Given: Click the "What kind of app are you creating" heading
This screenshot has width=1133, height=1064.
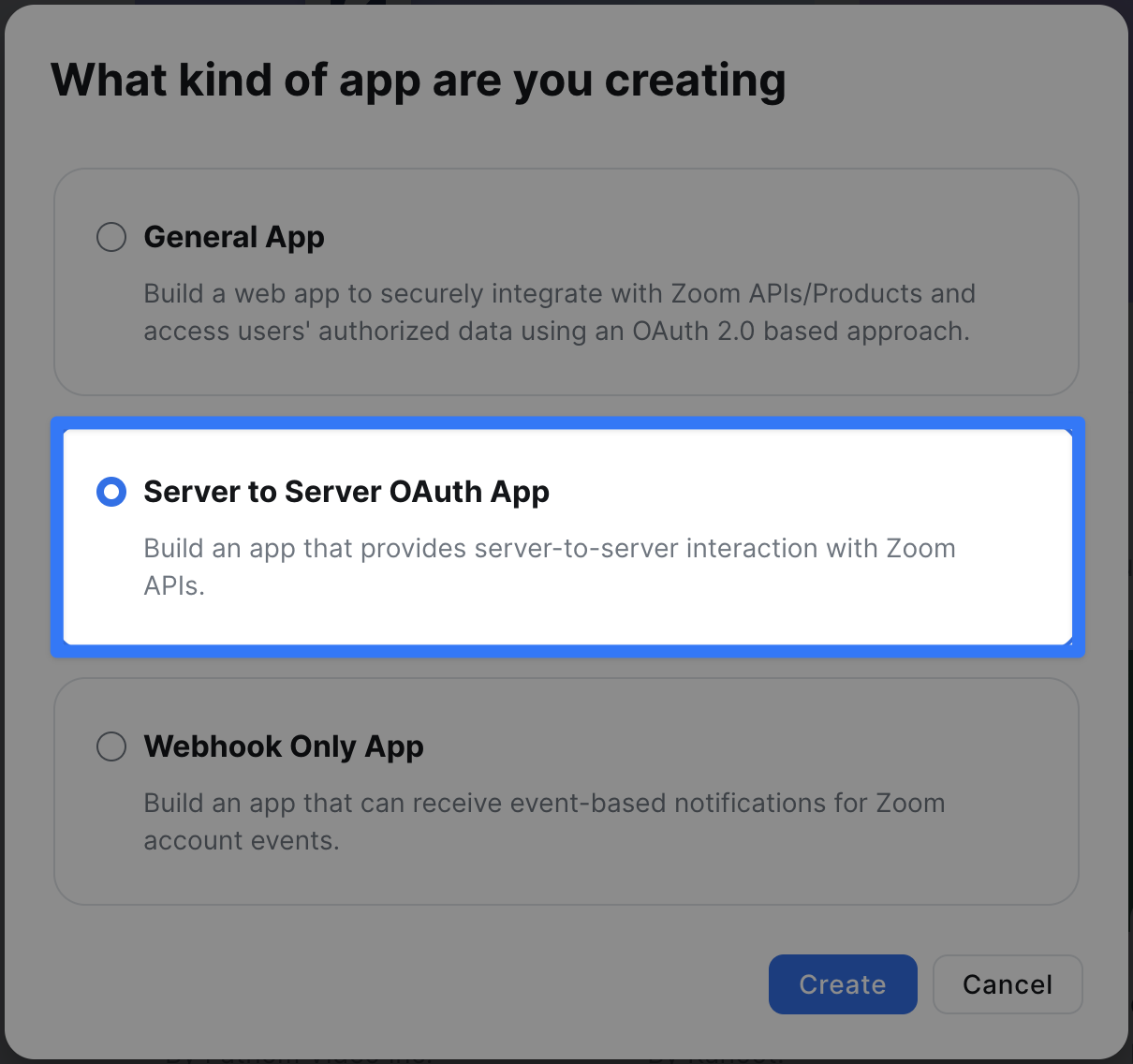Looking at the screenshot, I should click(419, 81).
